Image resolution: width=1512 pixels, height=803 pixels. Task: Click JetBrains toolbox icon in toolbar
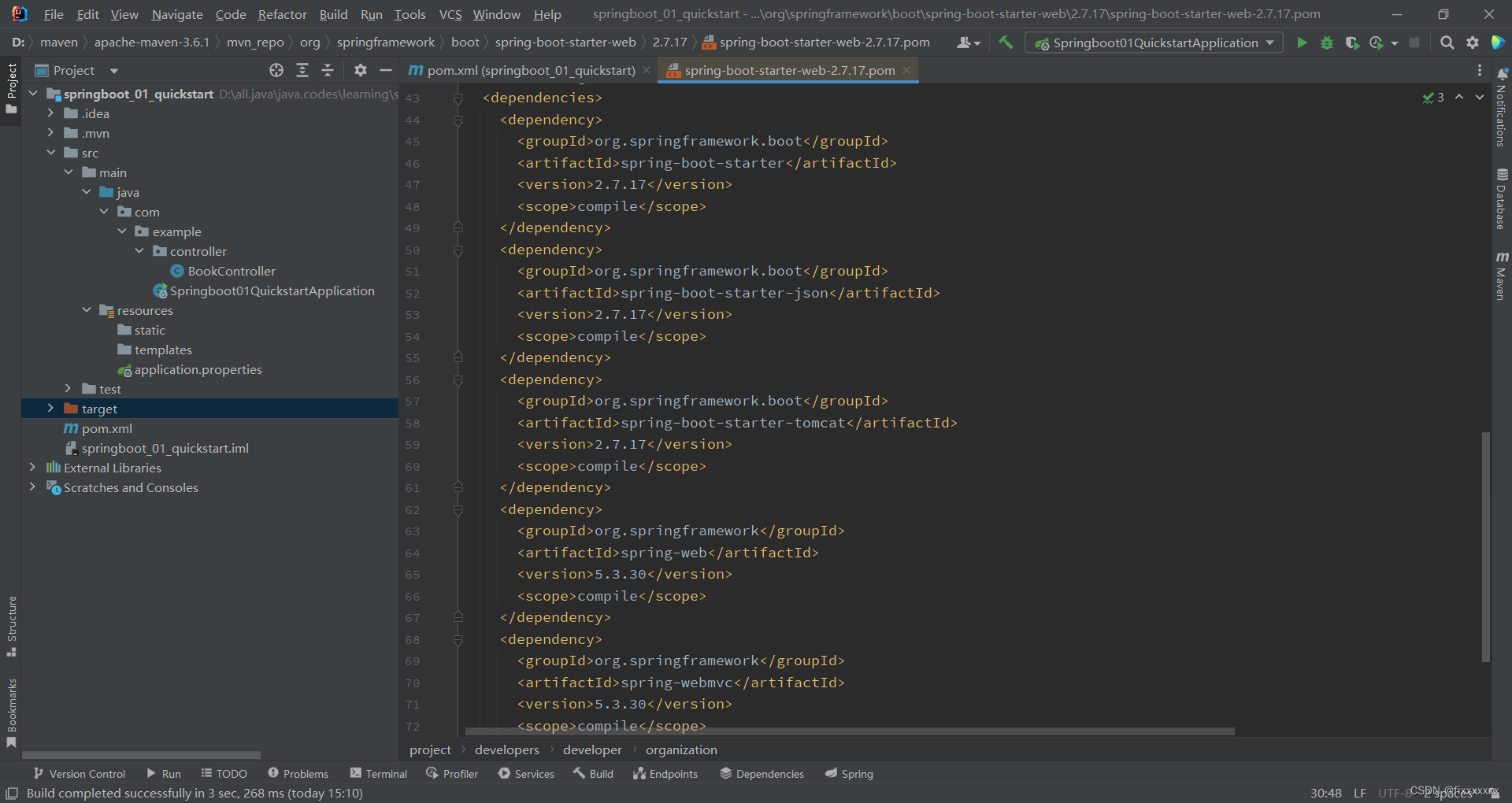coord(1498,43)
